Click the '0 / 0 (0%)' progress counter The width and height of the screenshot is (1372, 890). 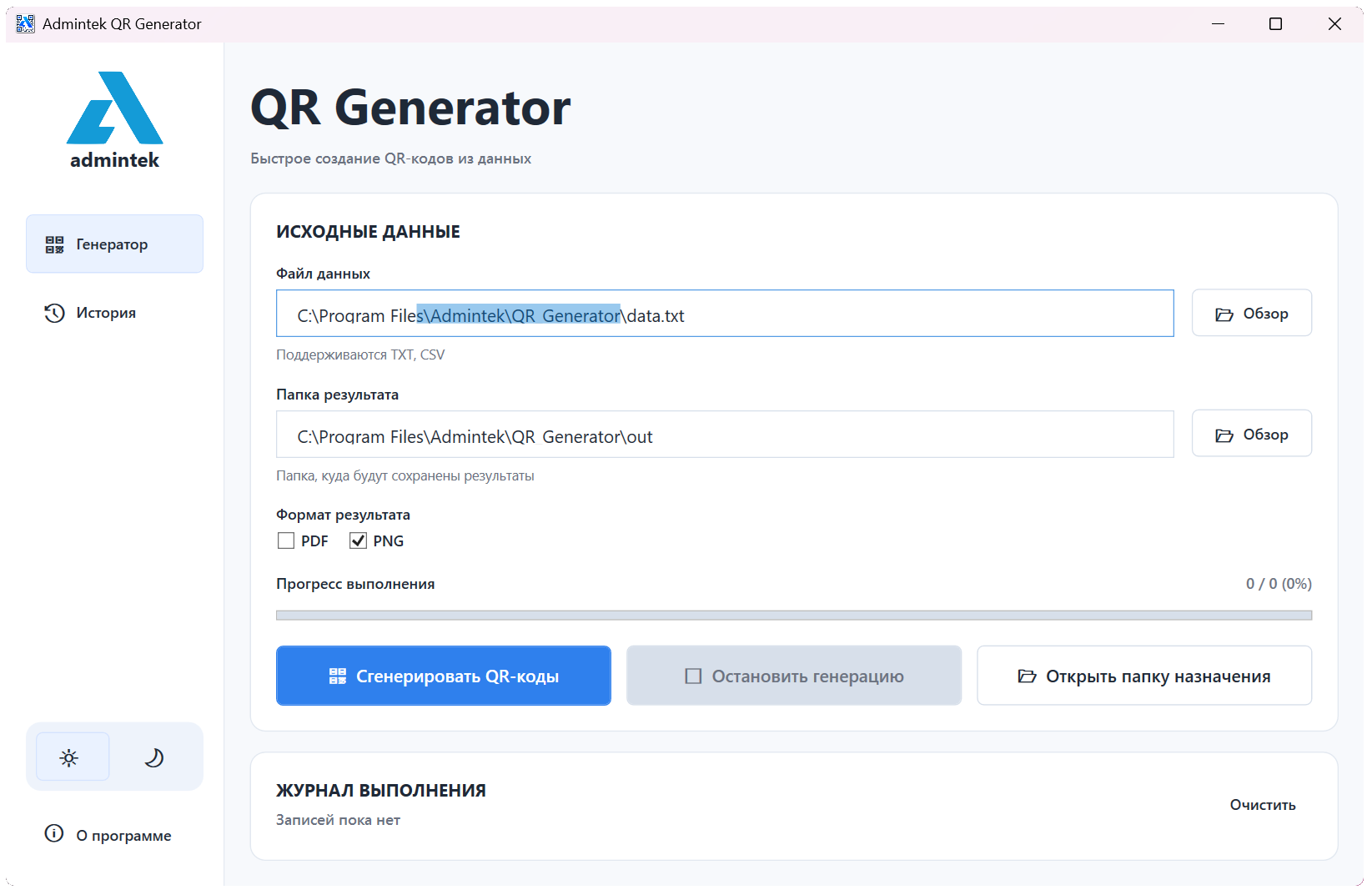click(1279, 584)
